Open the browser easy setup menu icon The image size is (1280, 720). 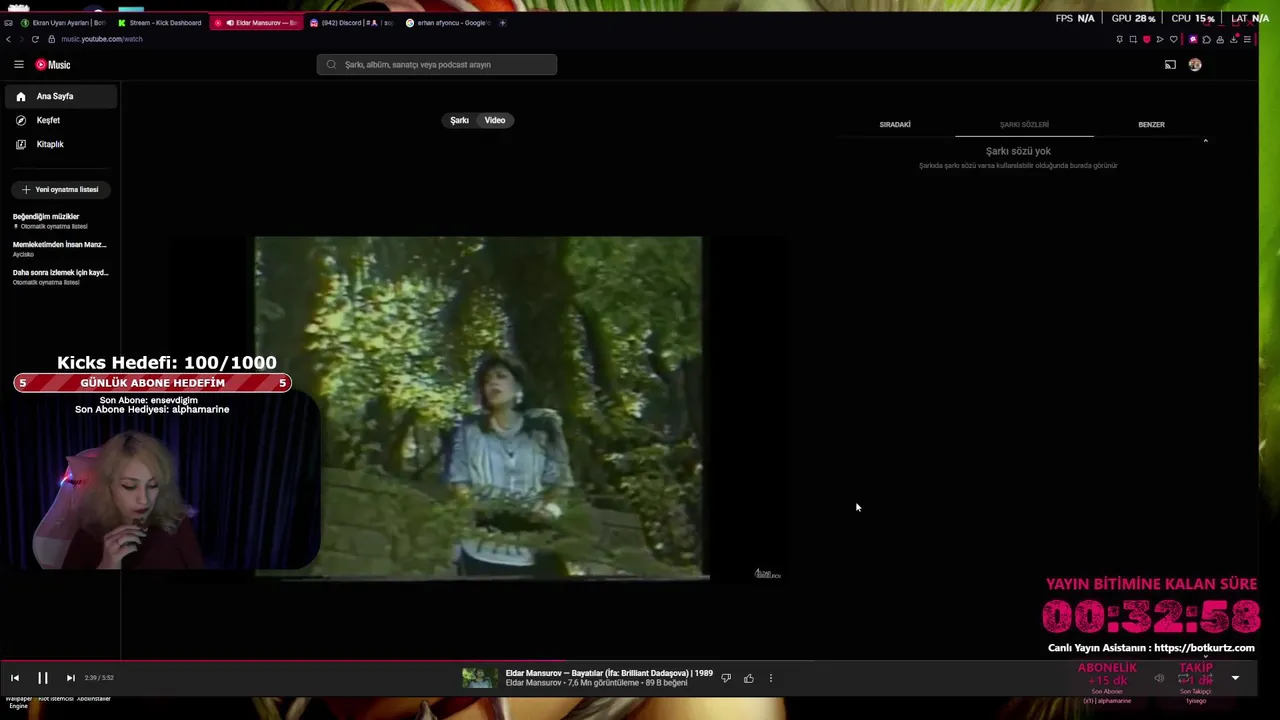pyautogui.click(x=1247, y=39)
